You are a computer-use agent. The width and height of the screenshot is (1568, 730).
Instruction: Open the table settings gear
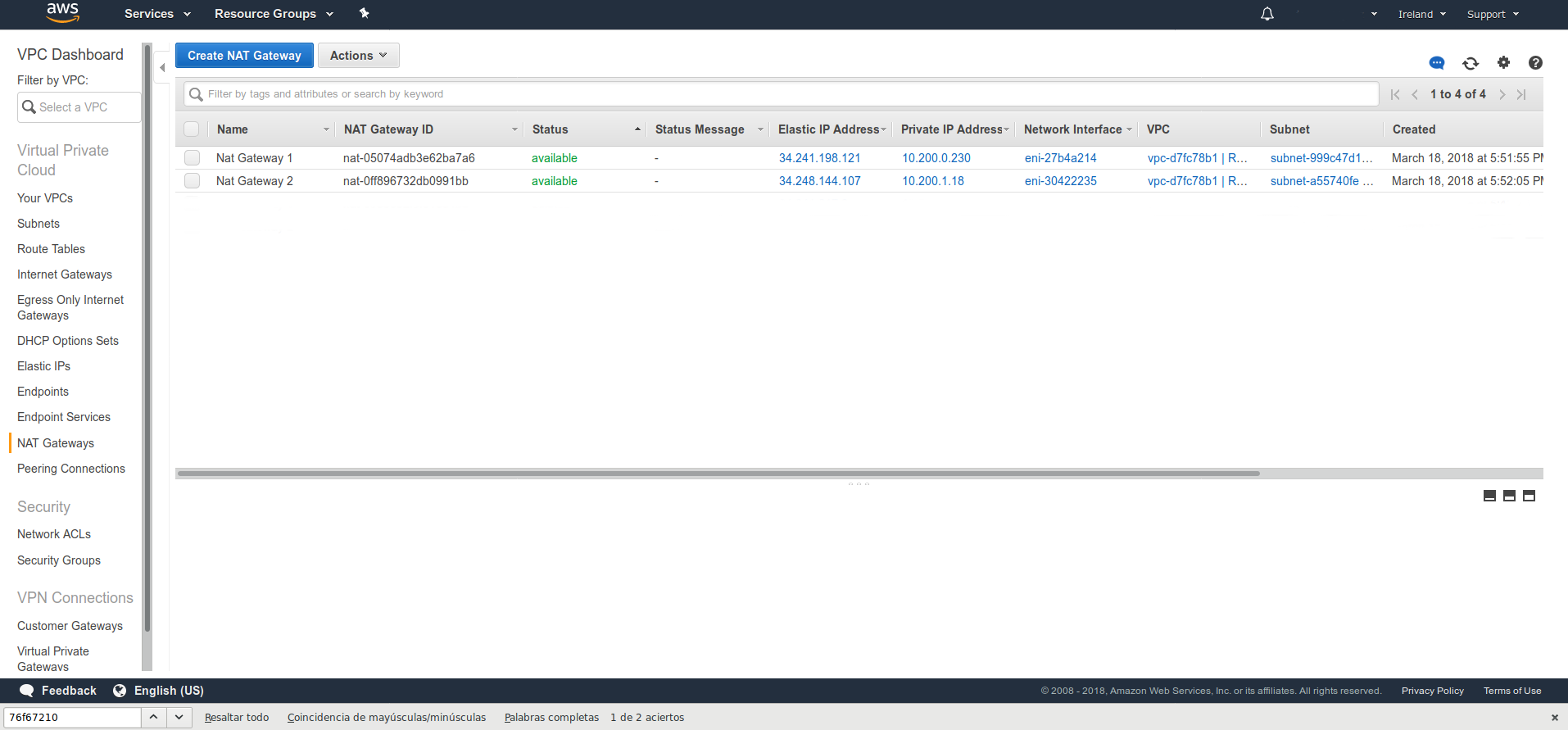pos(1503,62)
